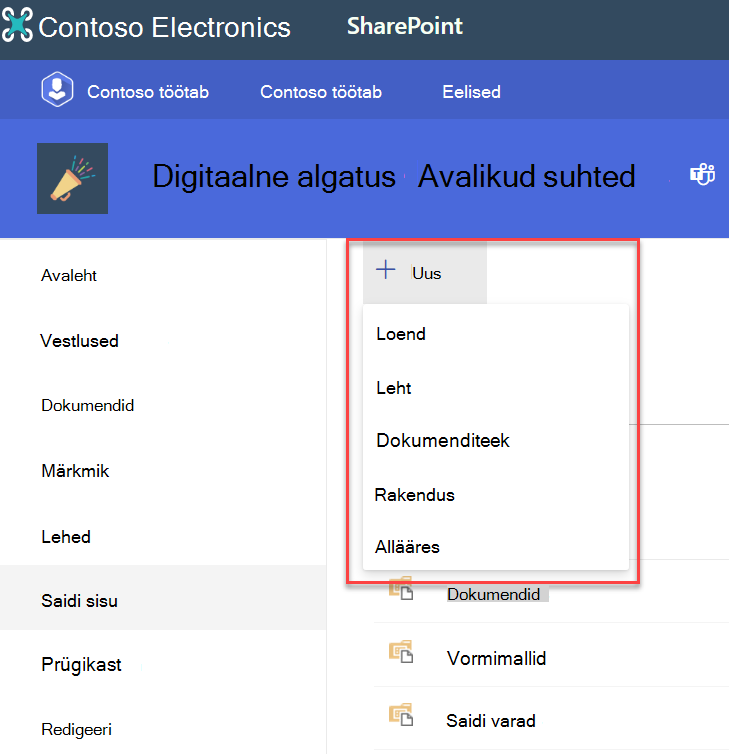
Task: Click the Saidi varad library icon
Action: (401, 714)
